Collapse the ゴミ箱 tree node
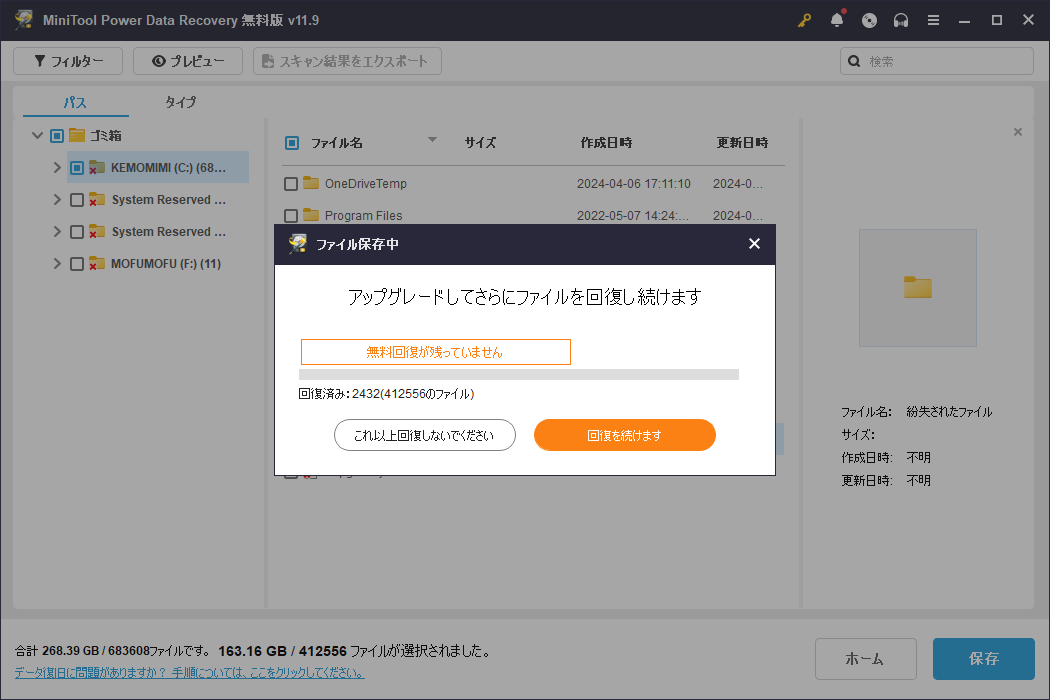 pos(37,136)
